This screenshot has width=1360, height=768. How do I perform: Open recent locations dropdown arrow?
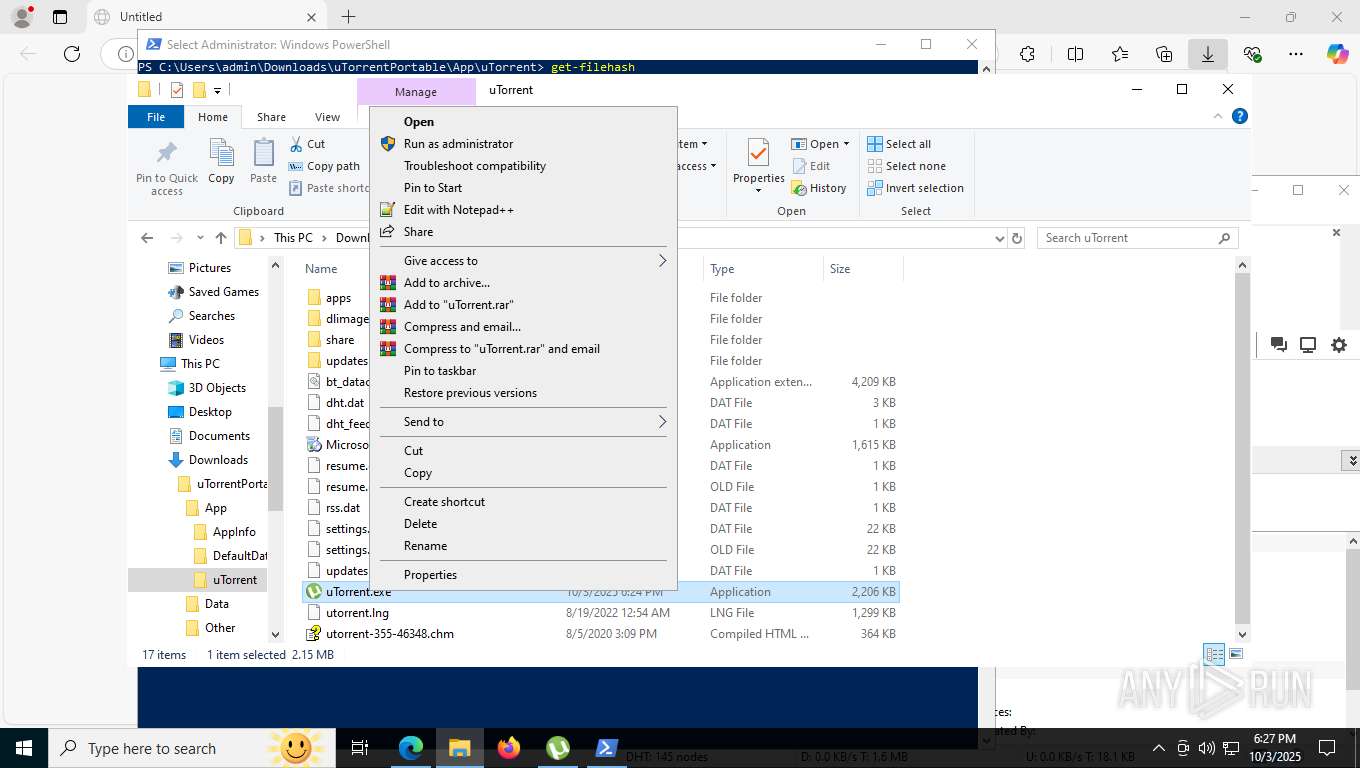[201, 238]
